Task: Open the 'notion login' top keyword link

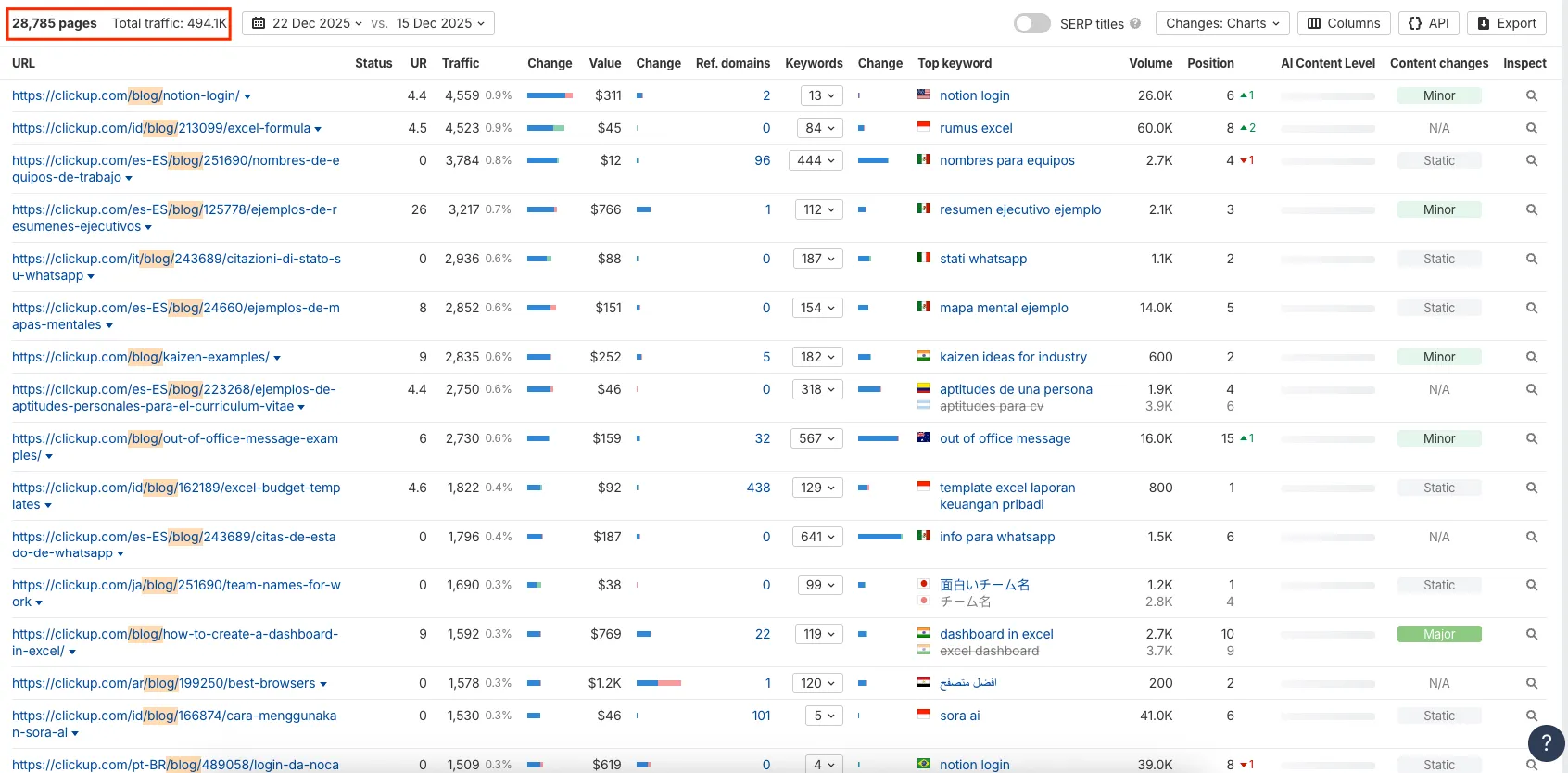Action: pyautogui.click(x=974, y=95)
